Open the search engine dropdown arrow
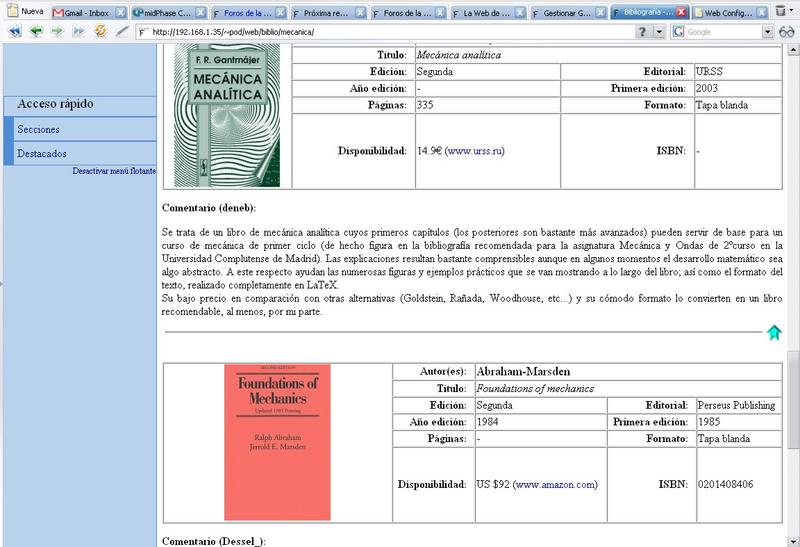The height and width of the screenshot is (547, 800). point(767,32)
